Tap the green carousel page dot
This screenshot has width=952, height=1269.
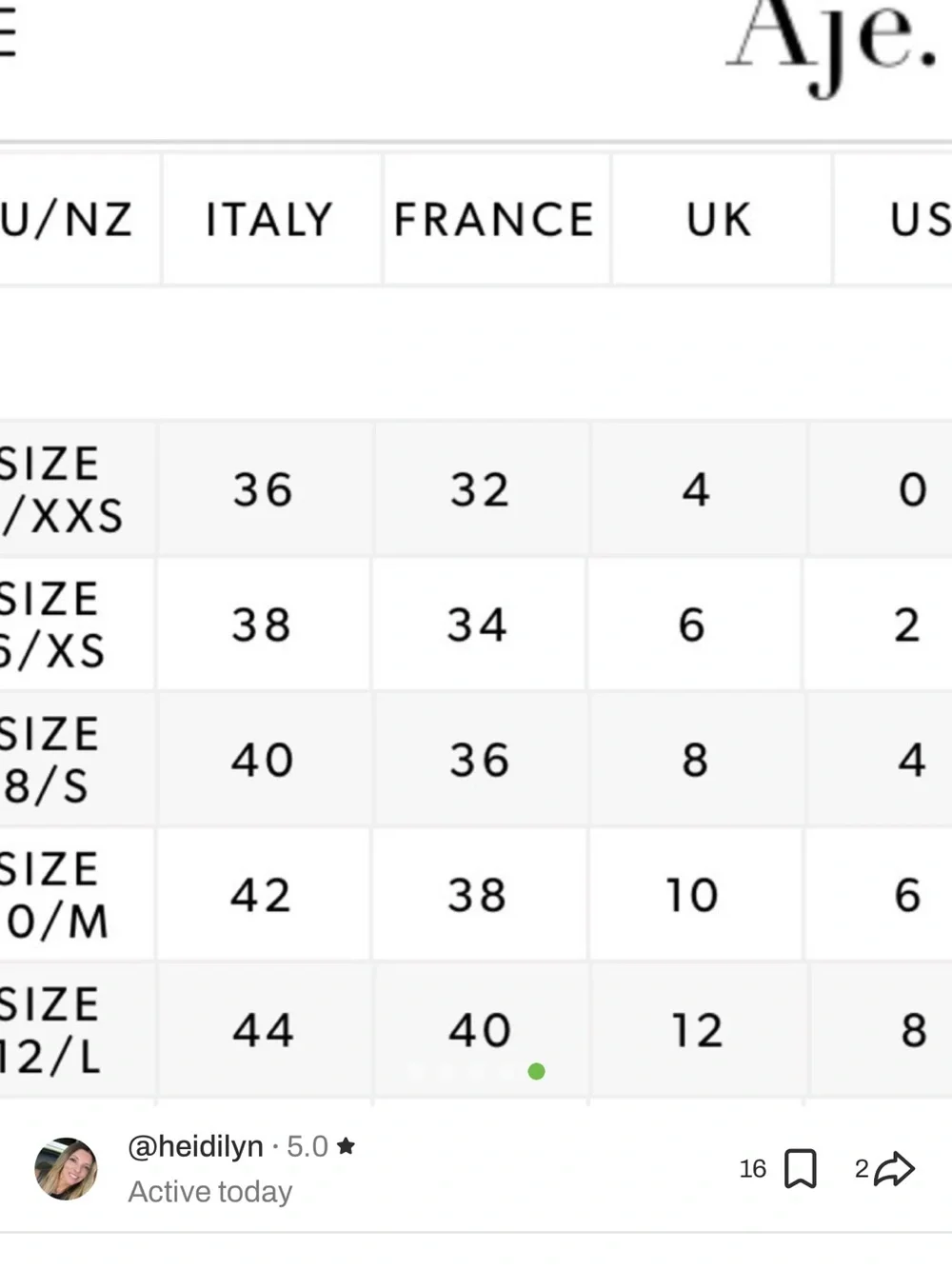[x=536, y=1072]
